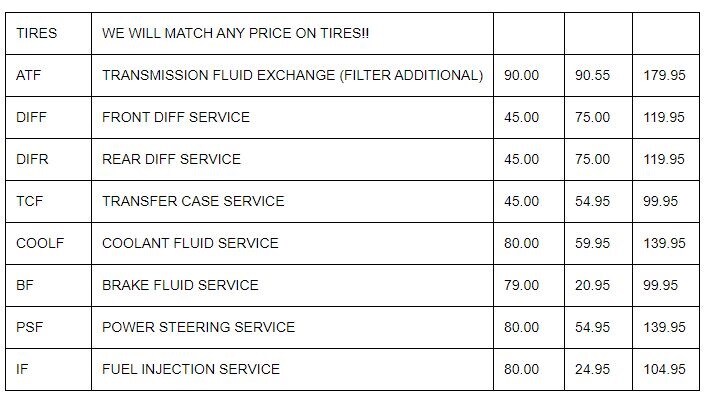Click BRAKE FLUID SERVICE description
The height and width of the screenshot is (396, 705).
coord(292,285)
